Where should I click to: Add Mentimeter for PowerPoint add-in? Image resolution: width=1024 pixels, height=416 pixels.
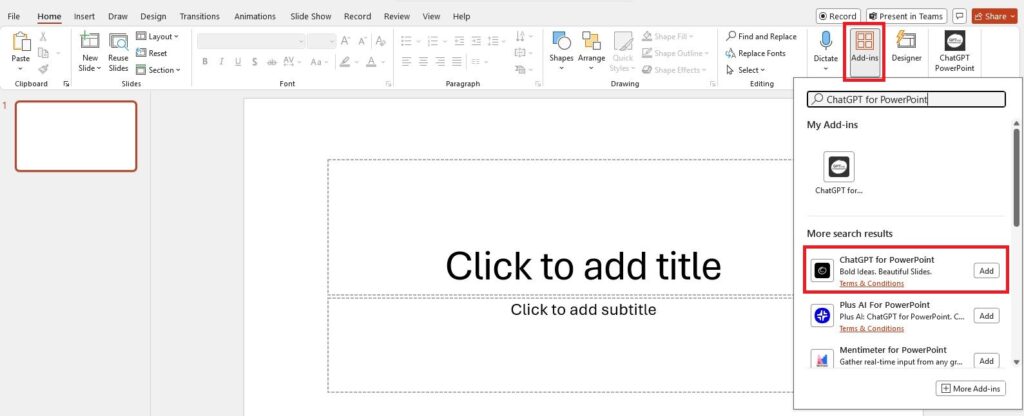pos(986,360)
